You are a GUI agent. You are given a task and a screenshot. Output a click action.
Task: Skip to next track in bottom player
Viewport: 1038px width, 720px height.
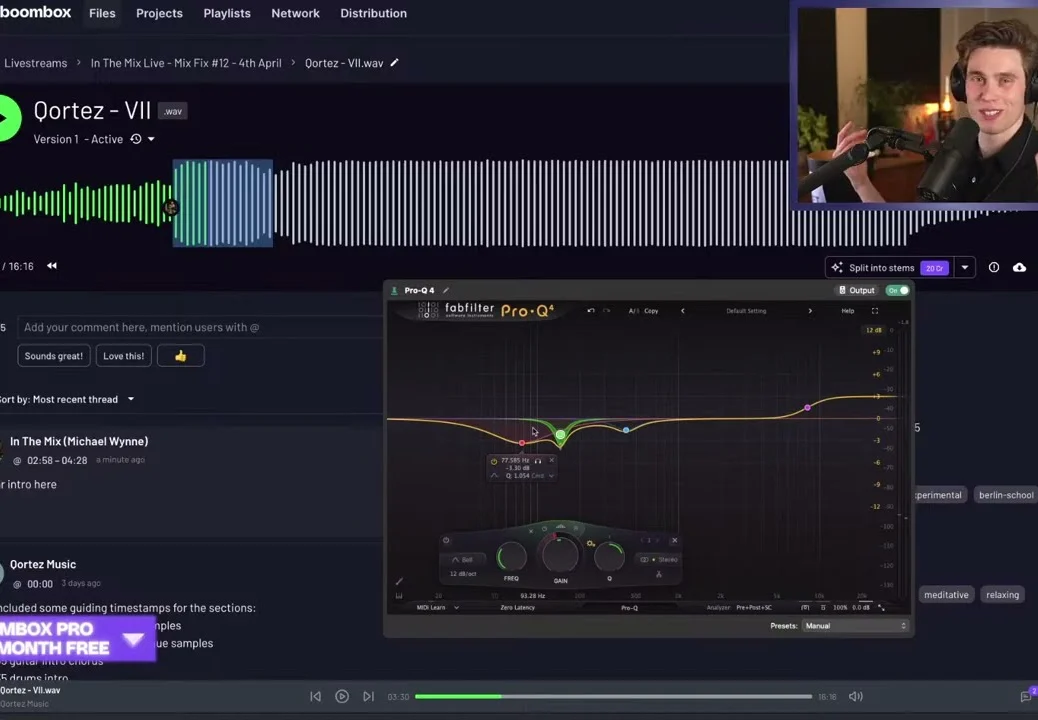click(368, 696)
